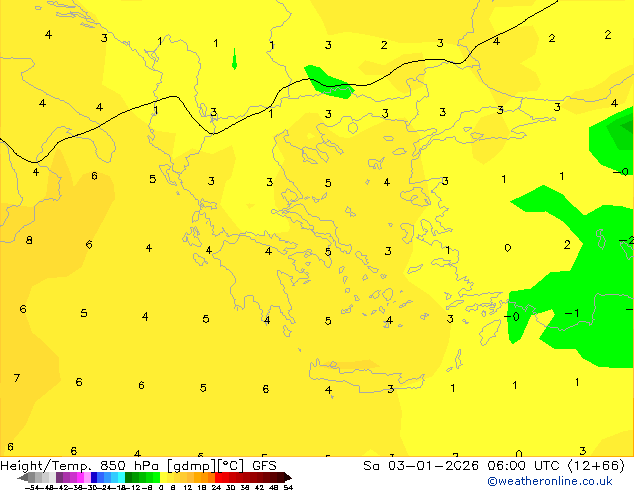The height and width of the screenshot is (490, 634).
Task: Click the '-54' label at the legend's start
Action: (x=32, y=487)
